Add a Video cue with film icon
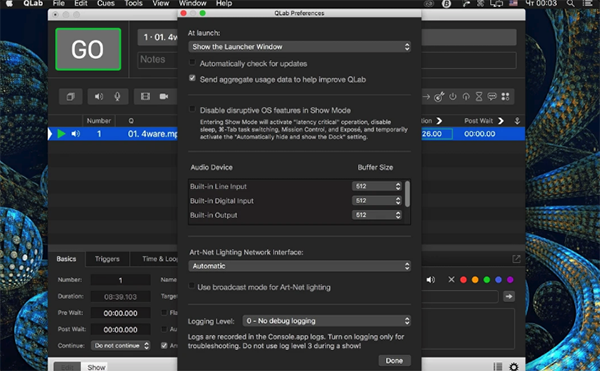 (x=145, y=96)
